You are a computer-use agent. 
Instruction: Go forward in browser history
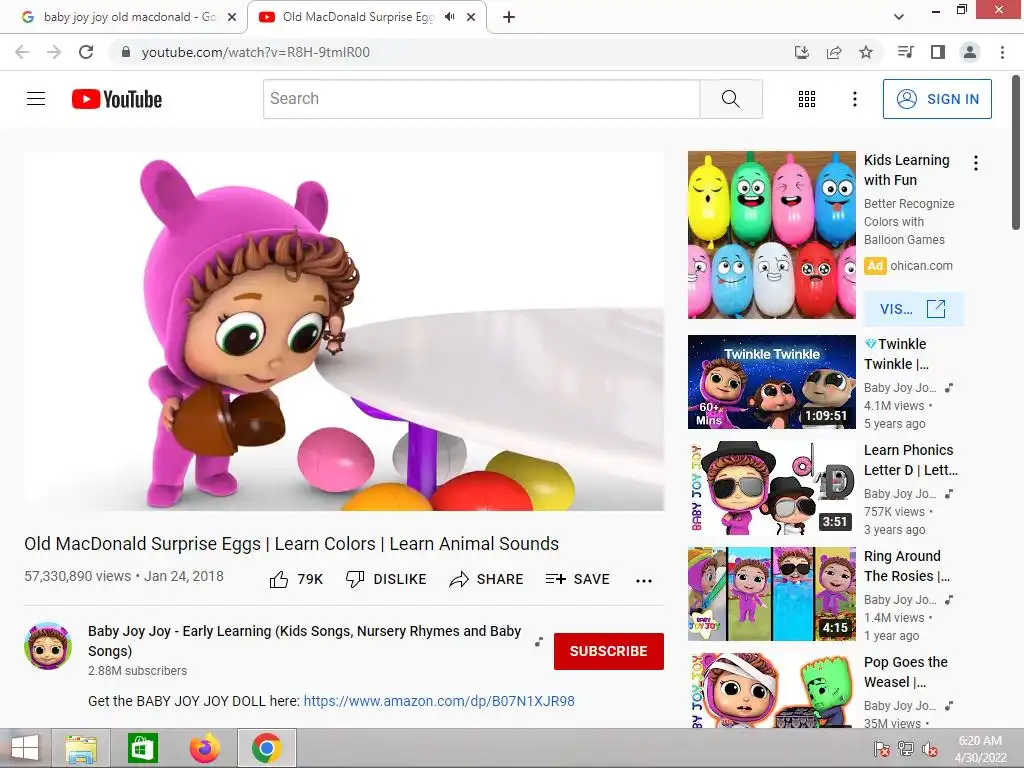coord(54,52)
